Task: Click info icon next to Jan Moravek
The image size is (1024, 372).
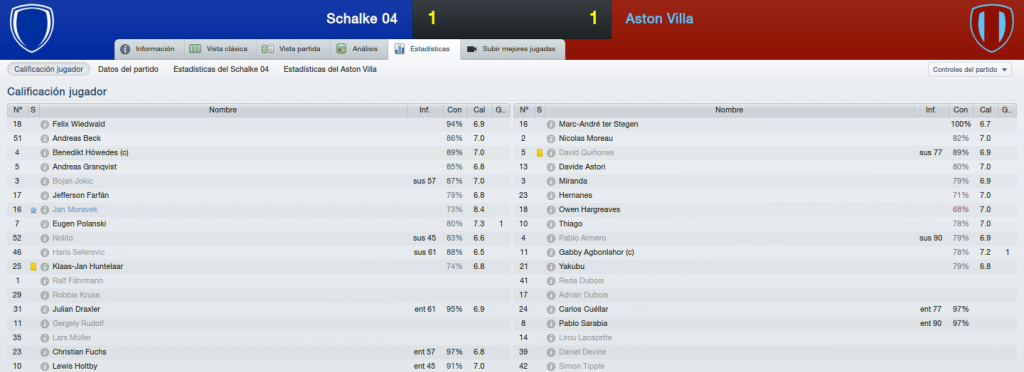Action: tap(44, 210)
